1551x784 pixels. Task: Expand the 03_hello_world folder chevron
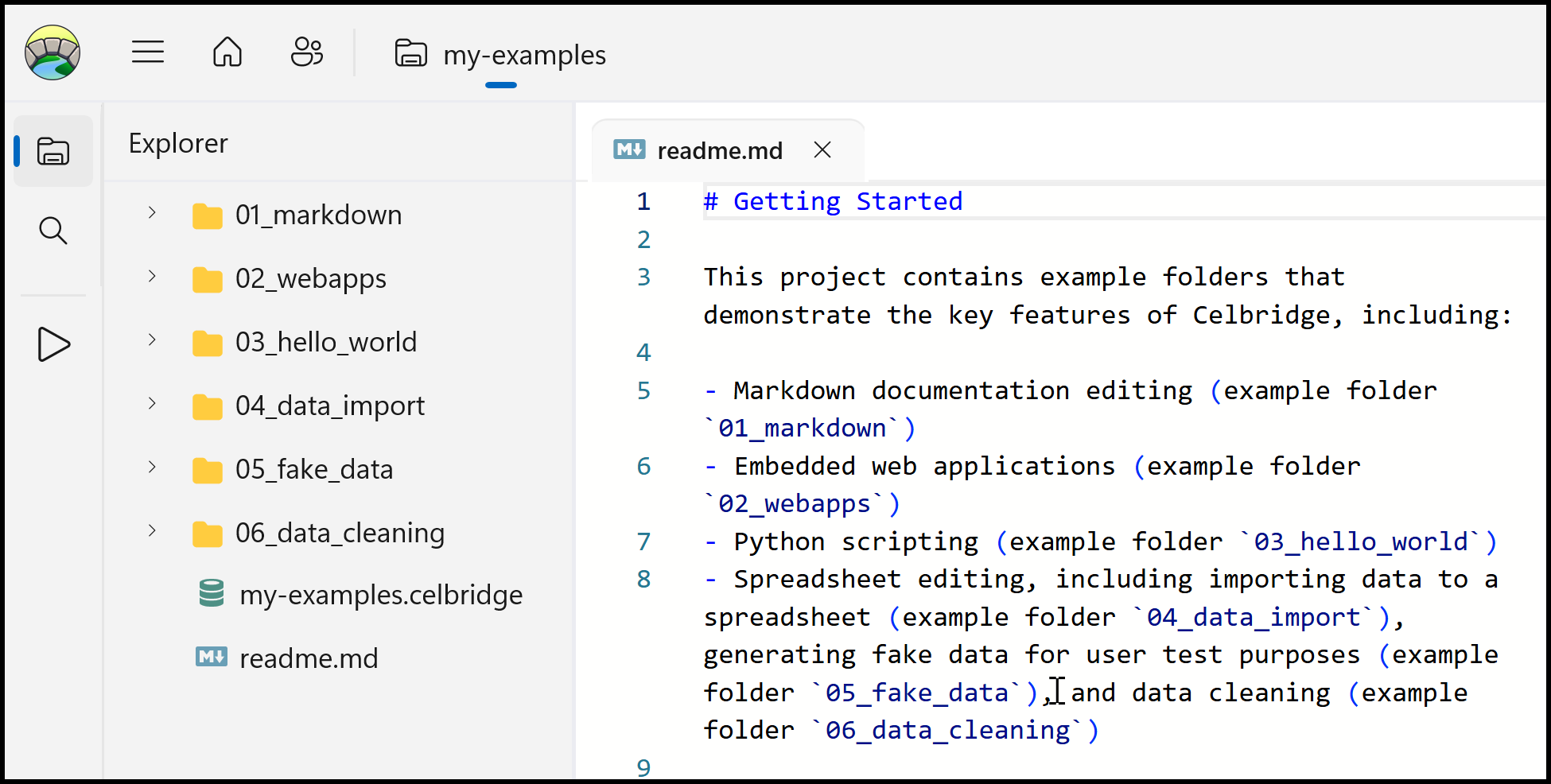click(x=152, y=340)
